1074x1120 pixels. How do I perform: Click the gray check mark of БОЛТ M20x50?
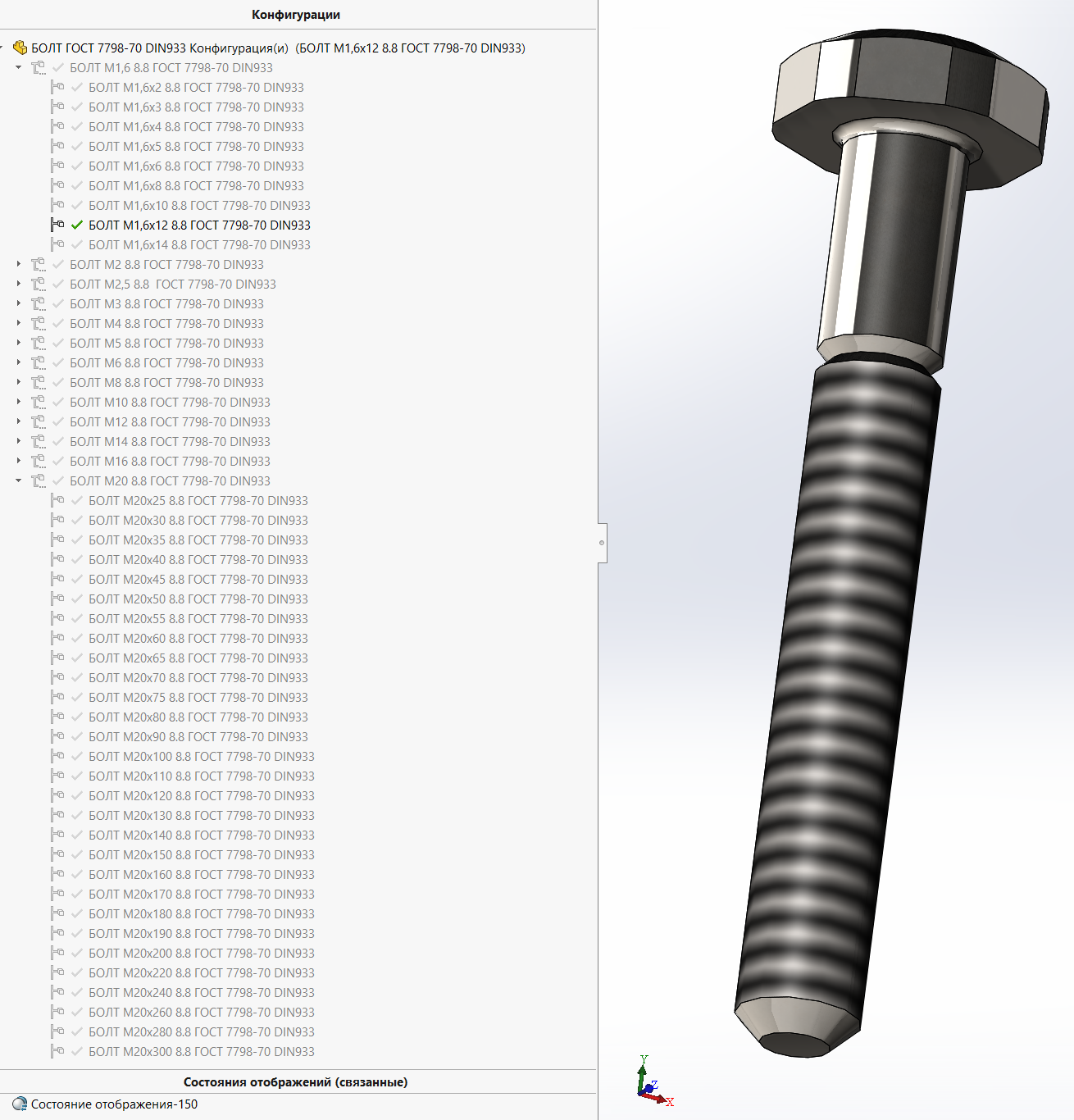[77, 599]
